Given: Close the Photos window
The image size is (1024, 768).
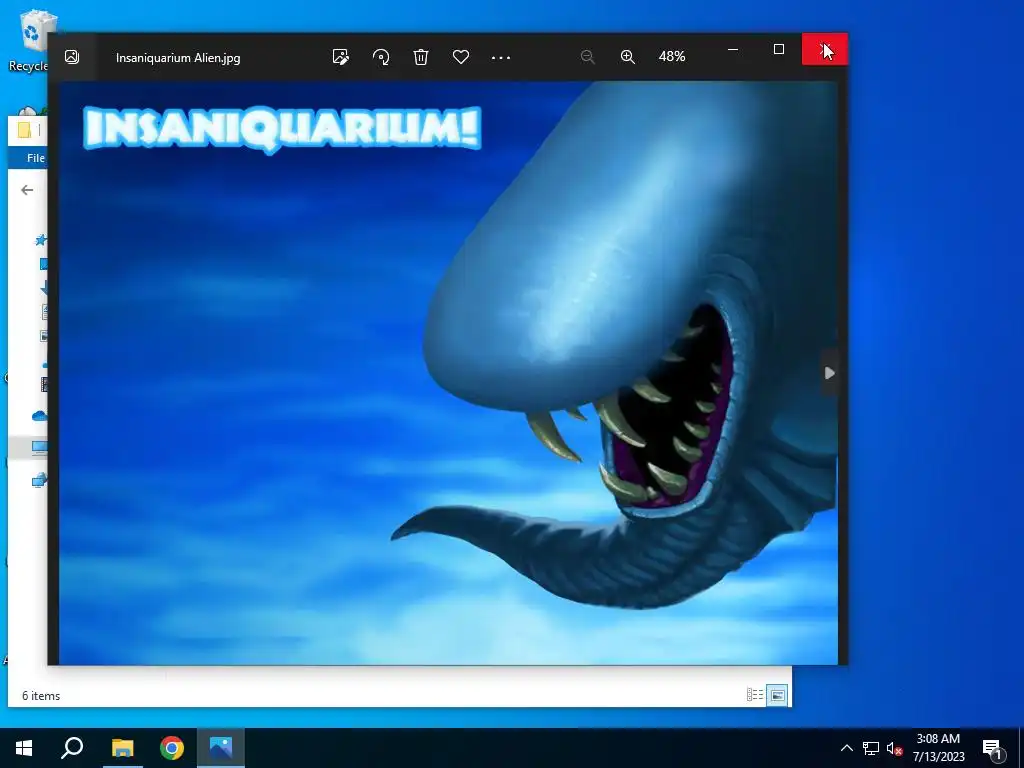Looking at the screenshot, I should click(x=824, y=49).
